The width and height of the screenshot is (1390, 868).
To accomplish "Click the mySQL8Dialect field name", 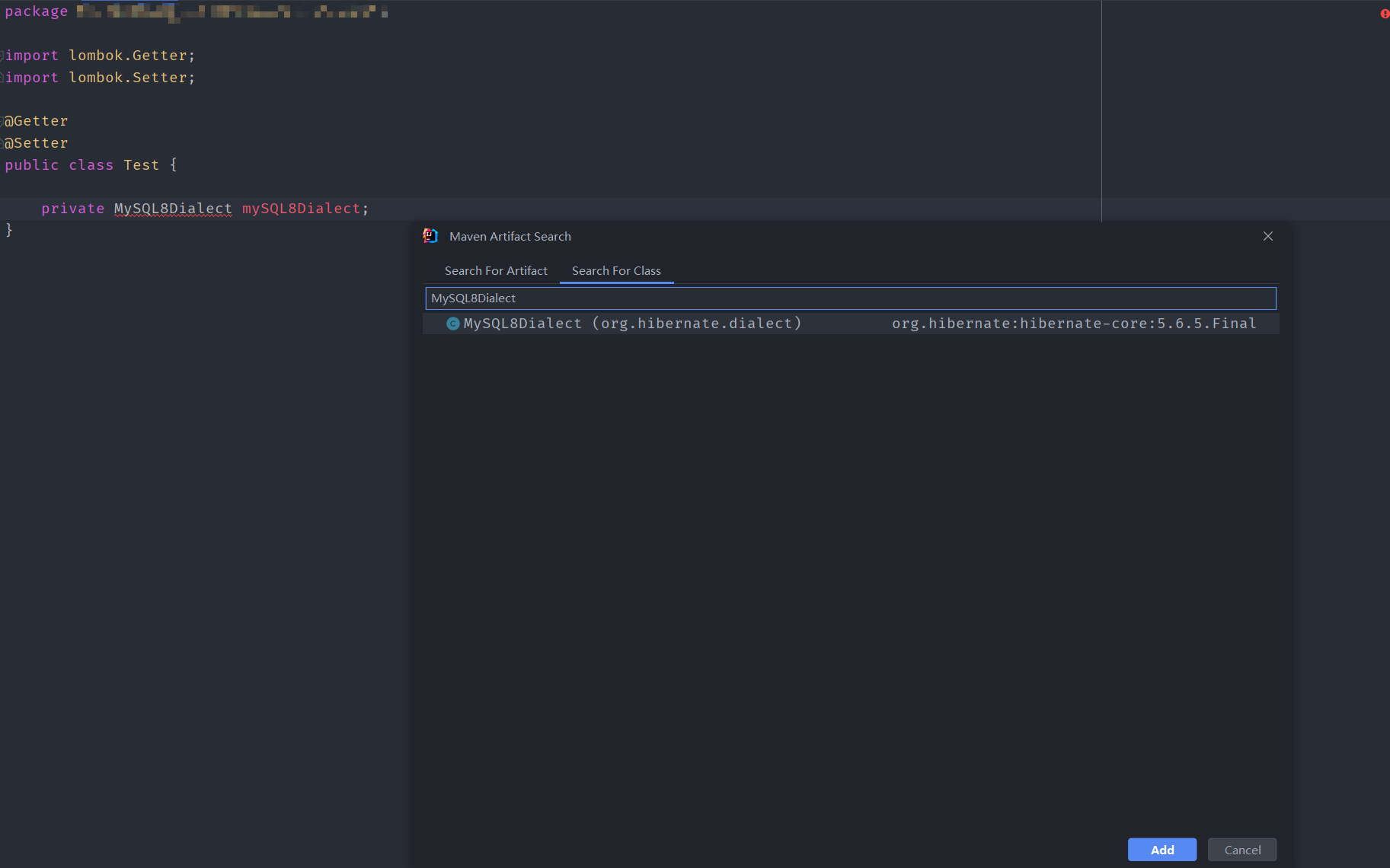I will coord(301,209).
